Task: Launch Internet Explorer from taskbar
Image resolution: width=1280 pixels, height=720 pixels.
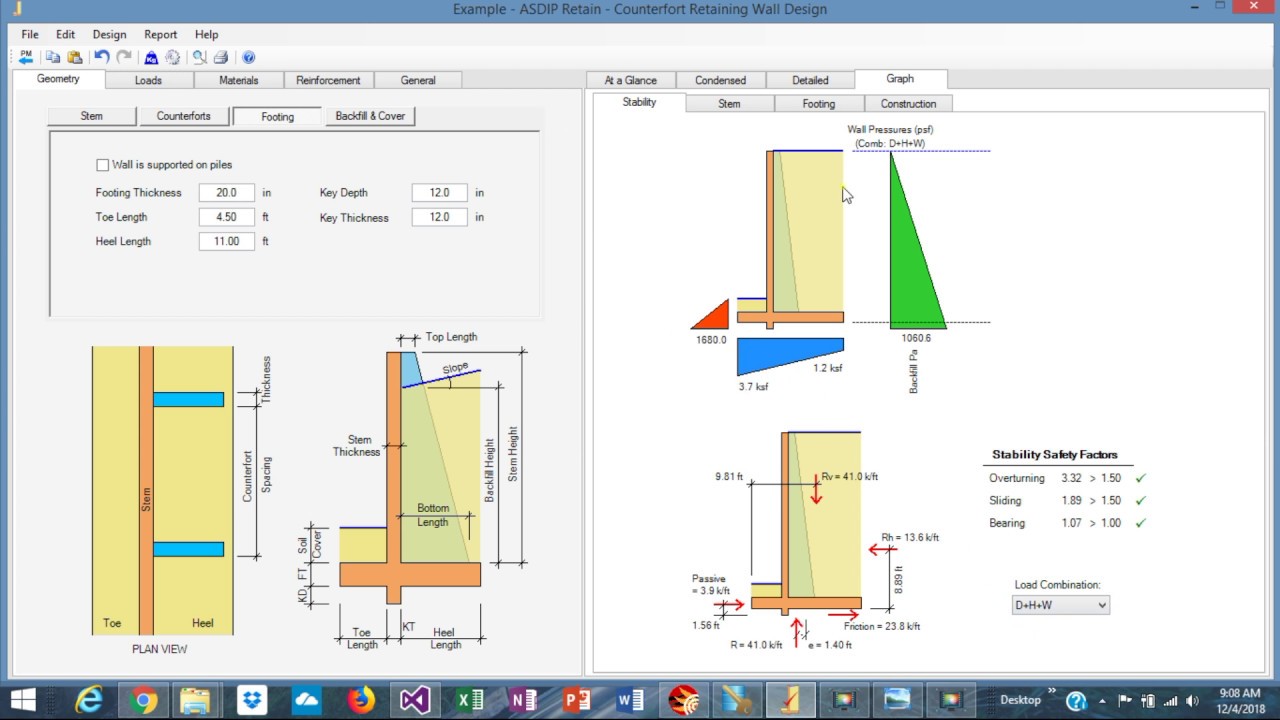Action: [89, 700]
